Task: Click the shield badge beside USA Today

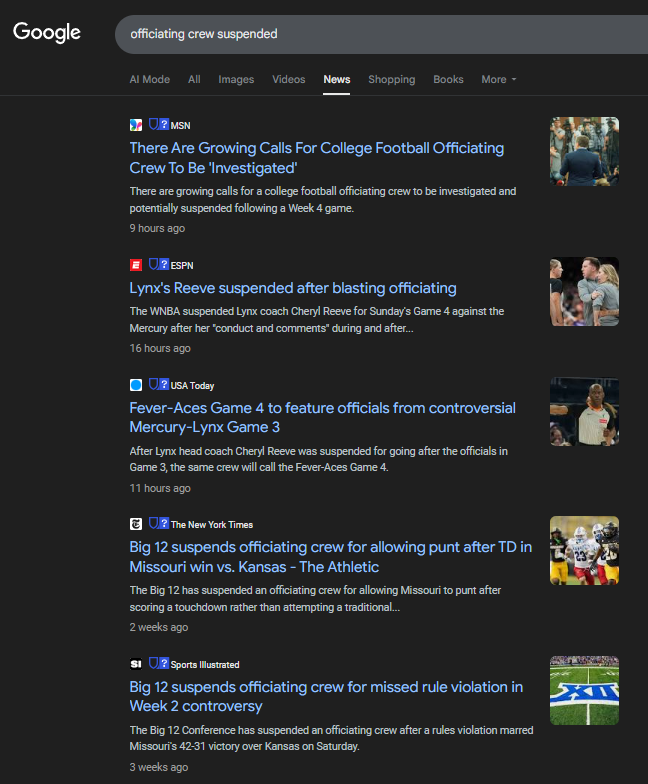Action: click(154, 385)
